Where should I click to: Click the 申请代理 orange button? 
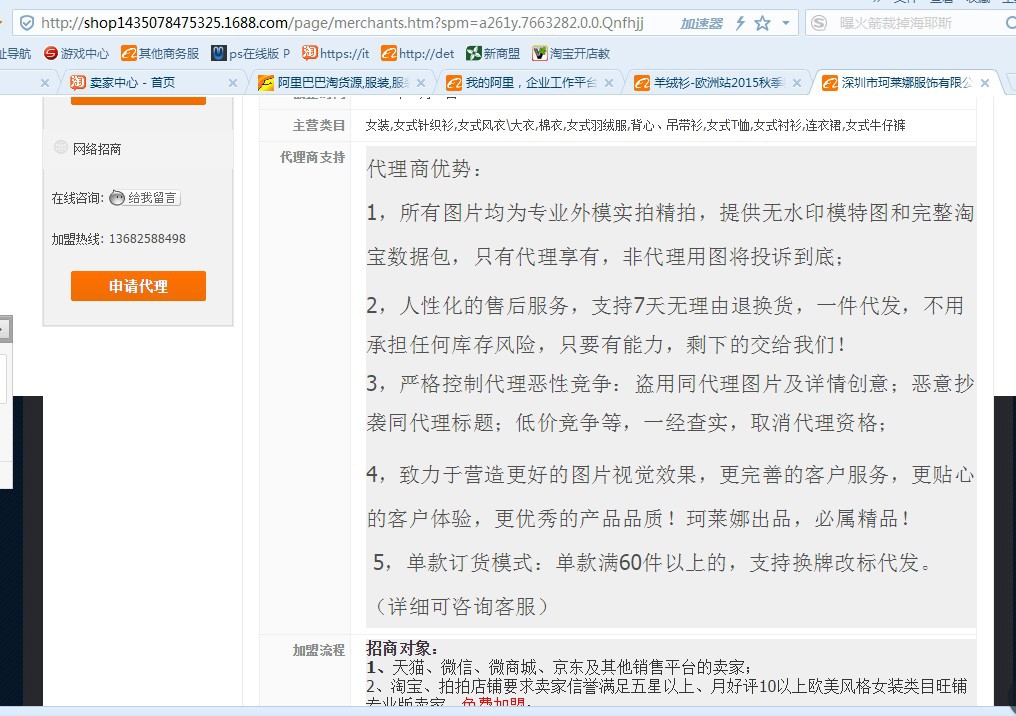coord(138,286)
